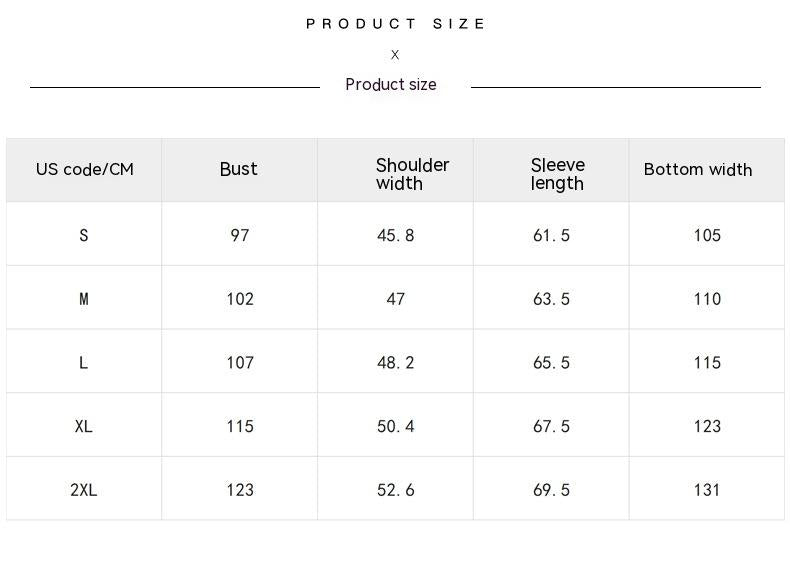Select the "Bust" column header
This screenshot has width=790, height=564.
pos(239,169)
